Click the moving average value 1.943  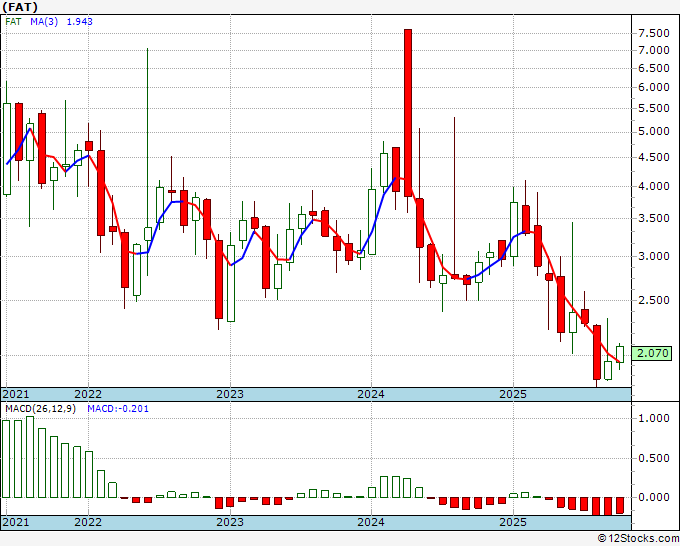[x=79, y=22]
